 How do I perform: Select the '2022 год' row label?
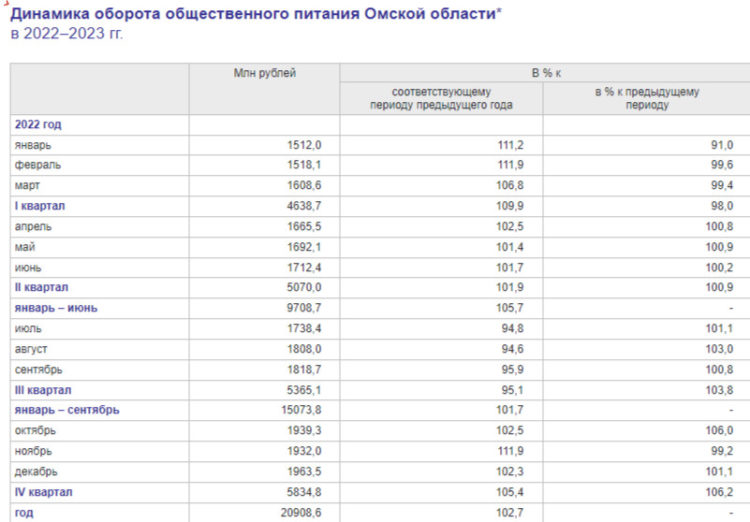38,124
